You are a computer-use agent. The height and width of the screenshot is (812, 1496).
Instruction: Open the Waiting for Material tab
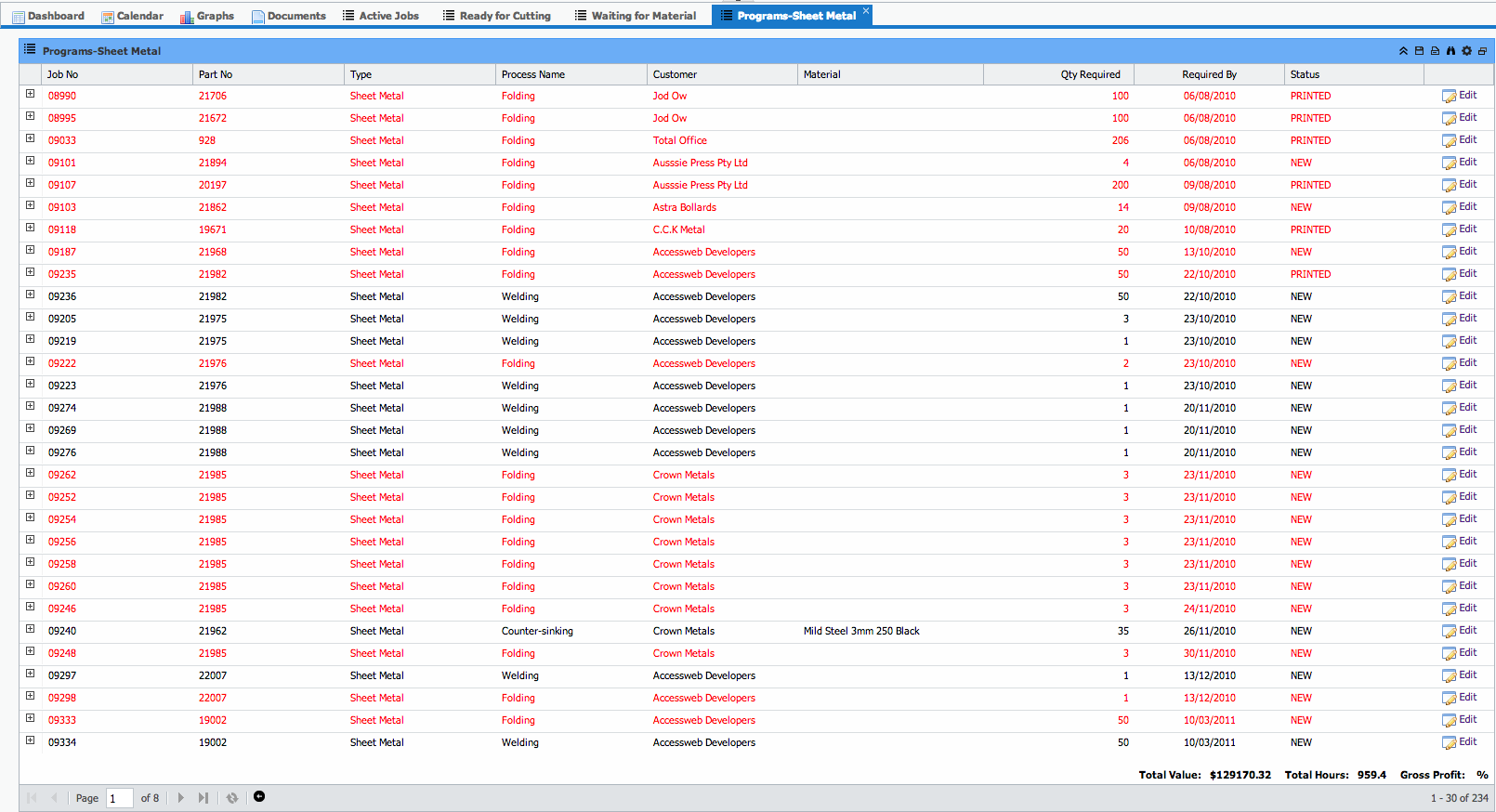pos(636,16)
